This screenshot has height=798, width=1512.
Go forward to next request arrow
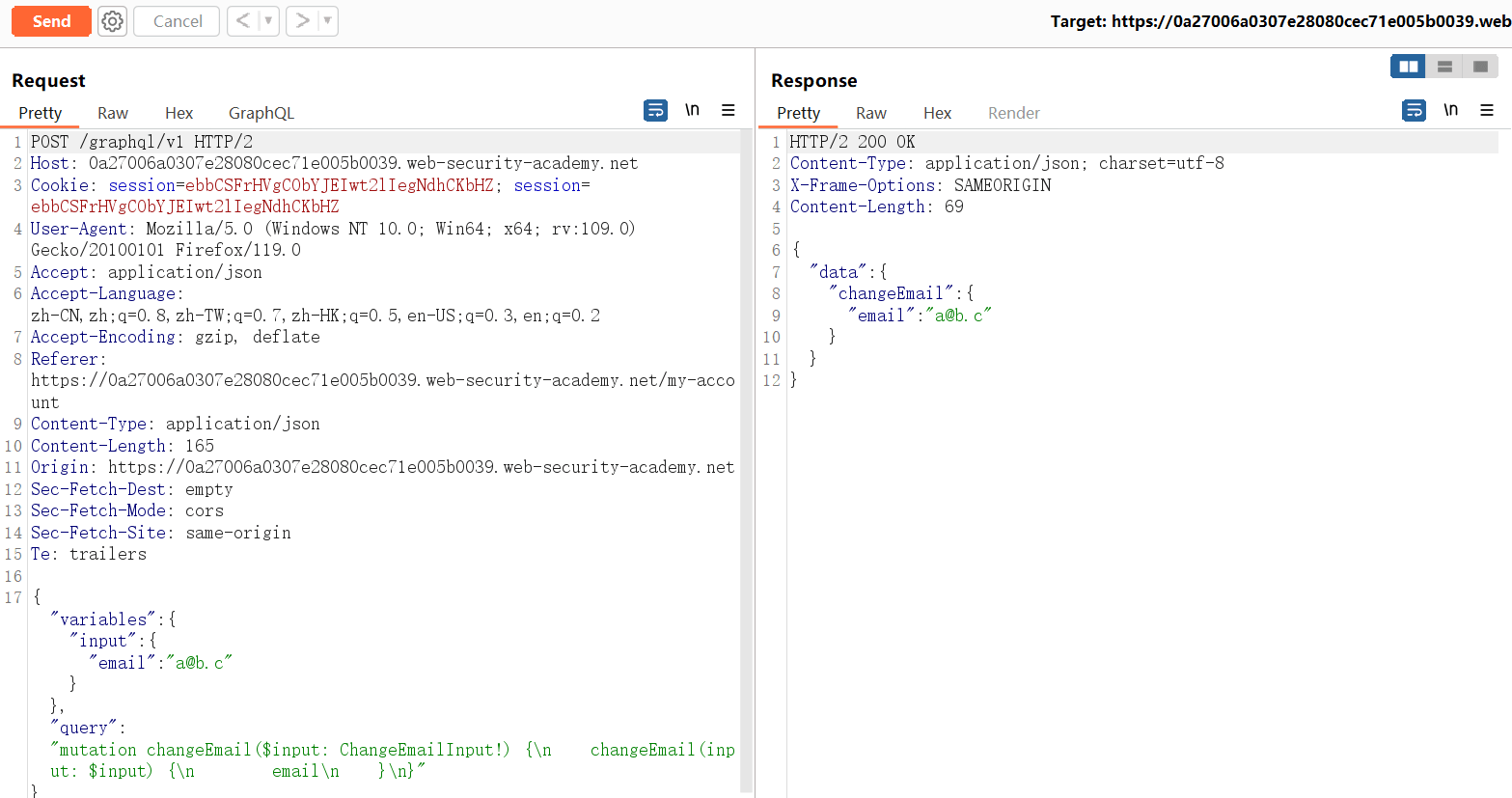point(302,21)
